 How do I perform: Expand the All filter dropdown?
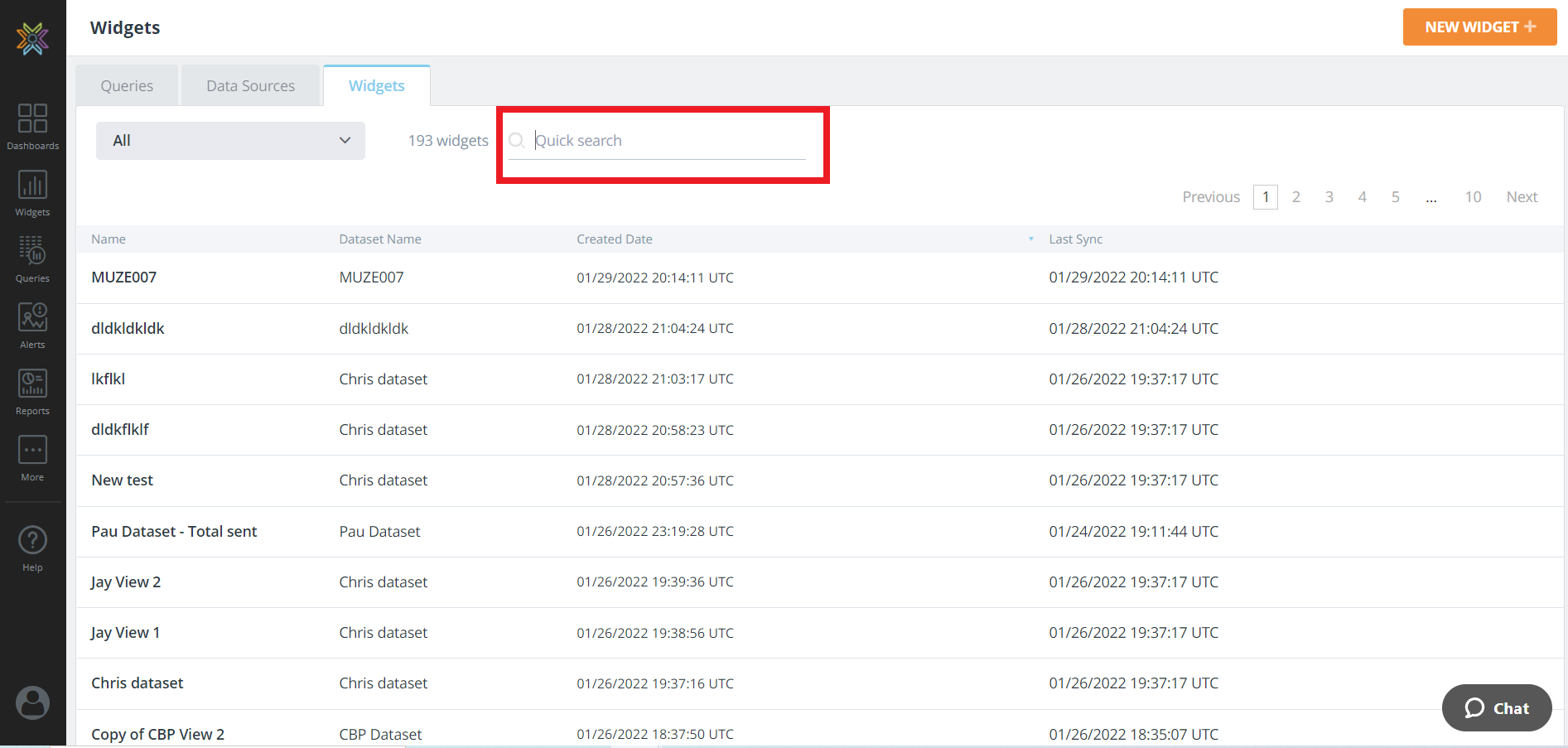230,141
